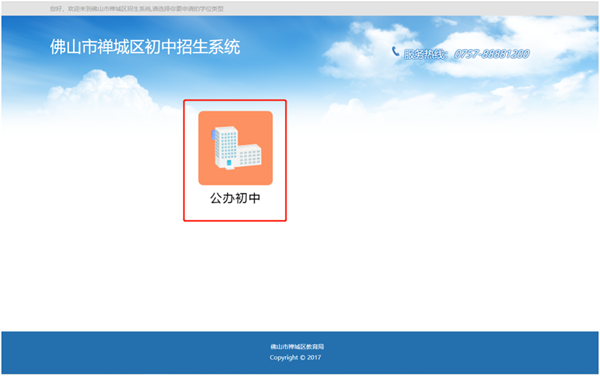Click the school building icon
This screenshot has height=376, width=600.
(x=237, y=148)
